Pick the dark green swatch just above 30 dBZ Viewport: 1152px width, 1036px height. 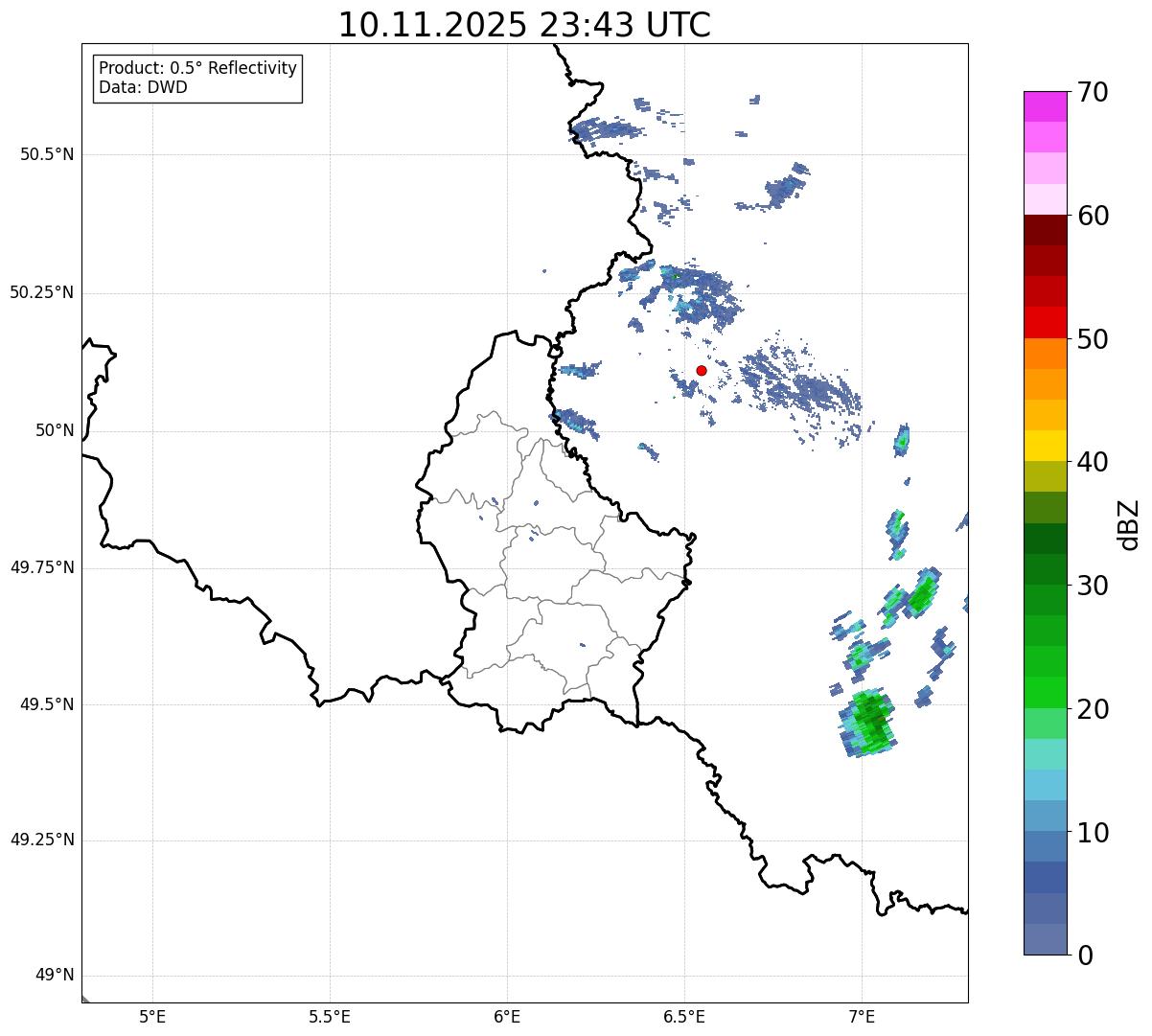[x=1046, y=569]
